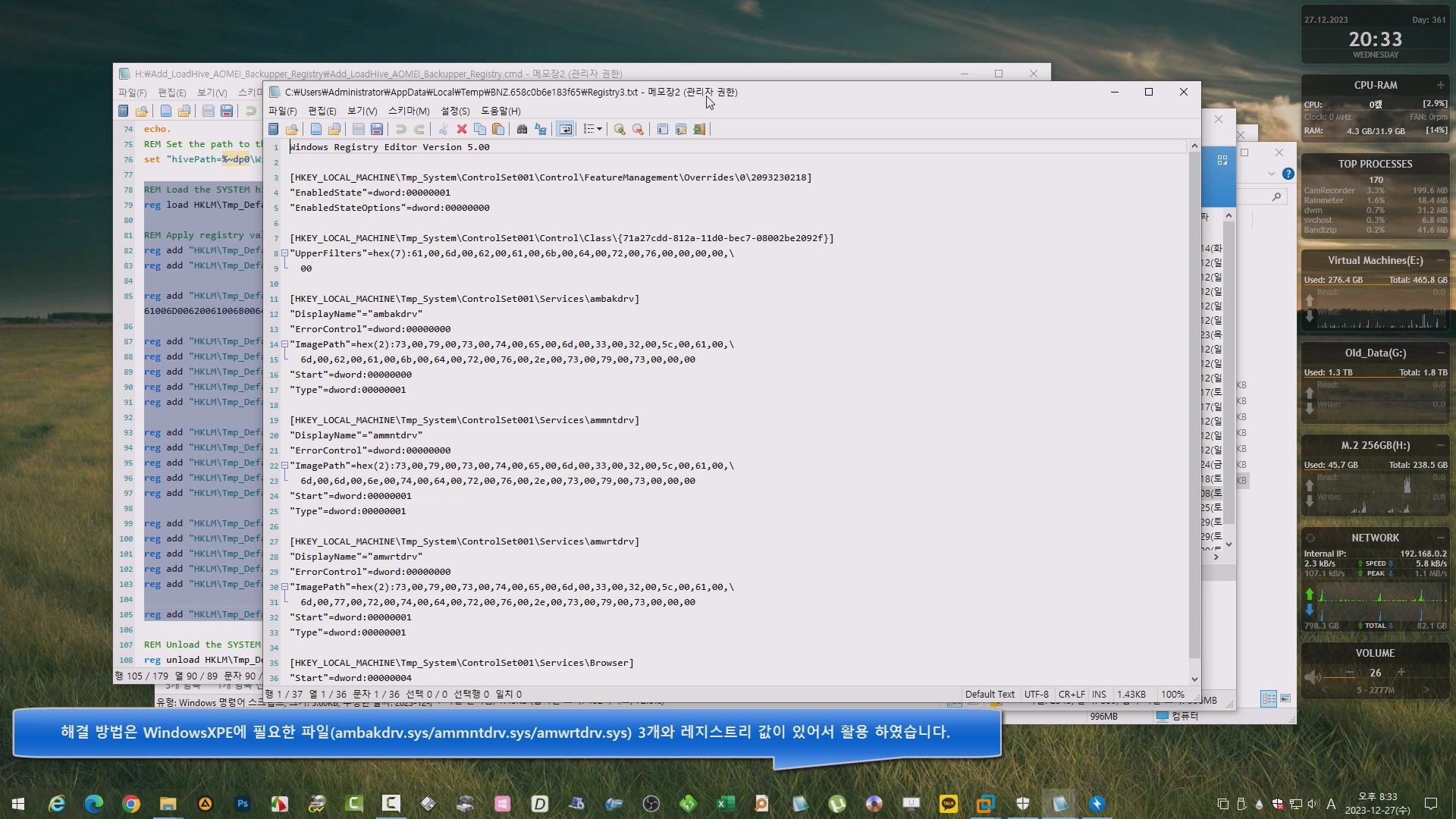Screen dimensions: 1456x819
Task: Toggle INS insert mode in status bar
Action: pos(1099,694)
